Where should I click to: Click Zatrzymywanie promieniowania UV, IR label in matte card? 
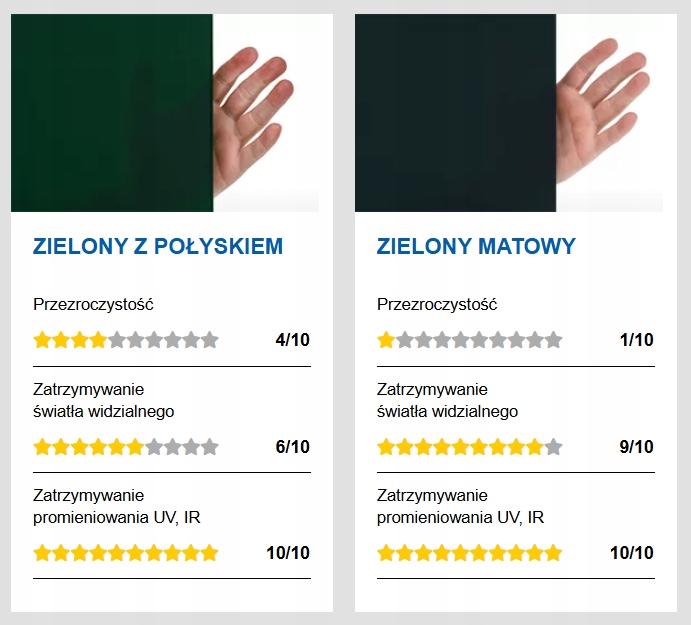(461, 506)
